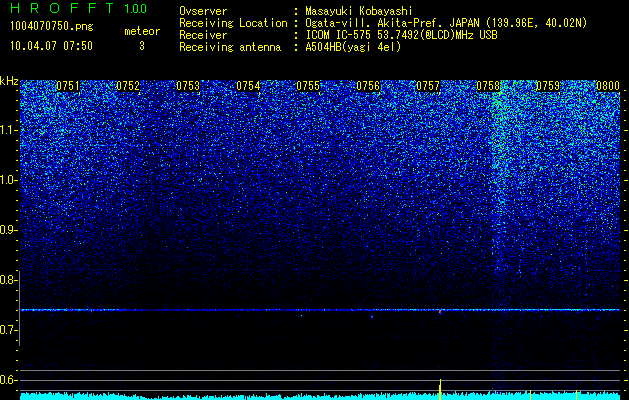The height and width of the screenshot is (400, 629).
Task: Click receiver value ICOM IC-575 53.7492 MHz USB
Action: [x=401, y=35]
